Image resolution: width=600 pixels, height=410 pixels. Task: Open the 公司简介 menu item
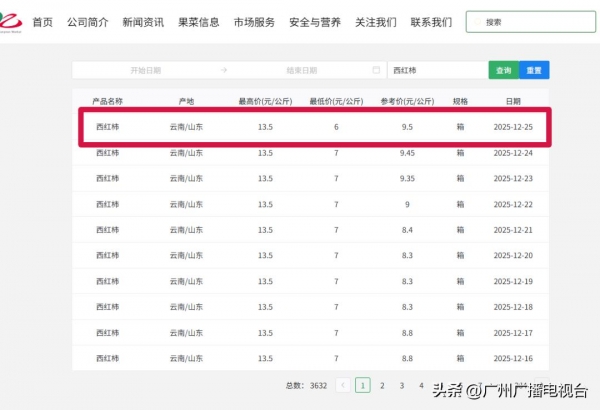[87, 21]
